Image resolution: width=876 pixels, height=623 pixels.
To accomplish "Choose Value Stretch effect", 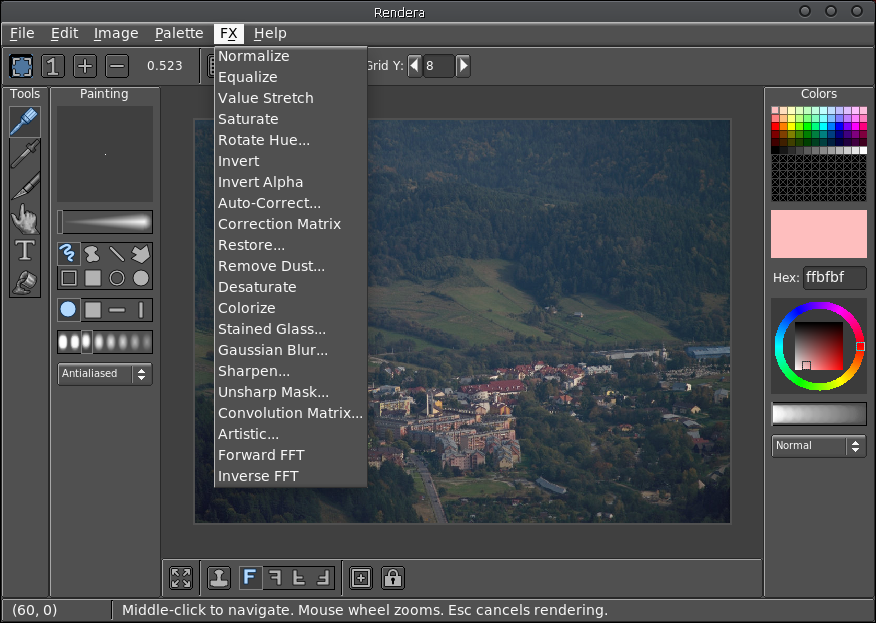I will pos(291,98).
